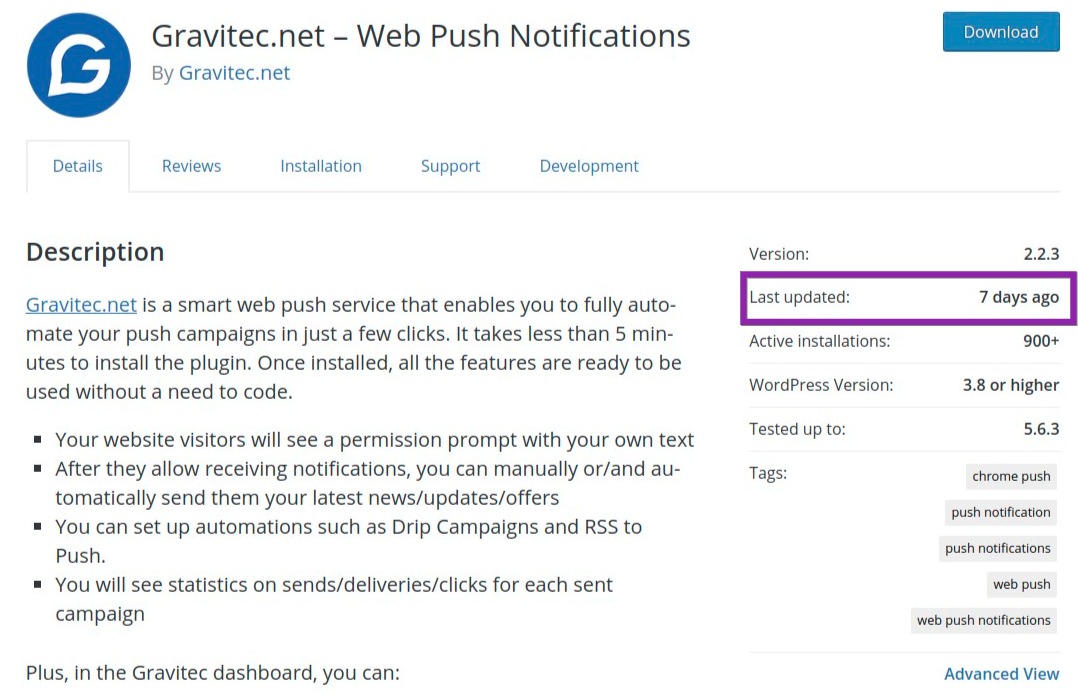
Task: Click the version number 2.2.3
Action: coord(1041,254)
